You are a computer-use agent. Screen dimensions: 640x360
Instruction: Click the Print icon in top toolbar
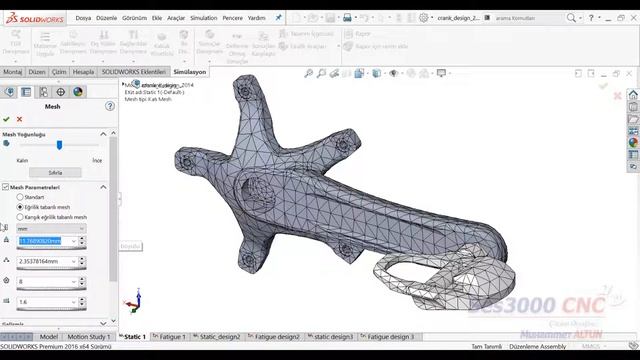pos(347,18)
